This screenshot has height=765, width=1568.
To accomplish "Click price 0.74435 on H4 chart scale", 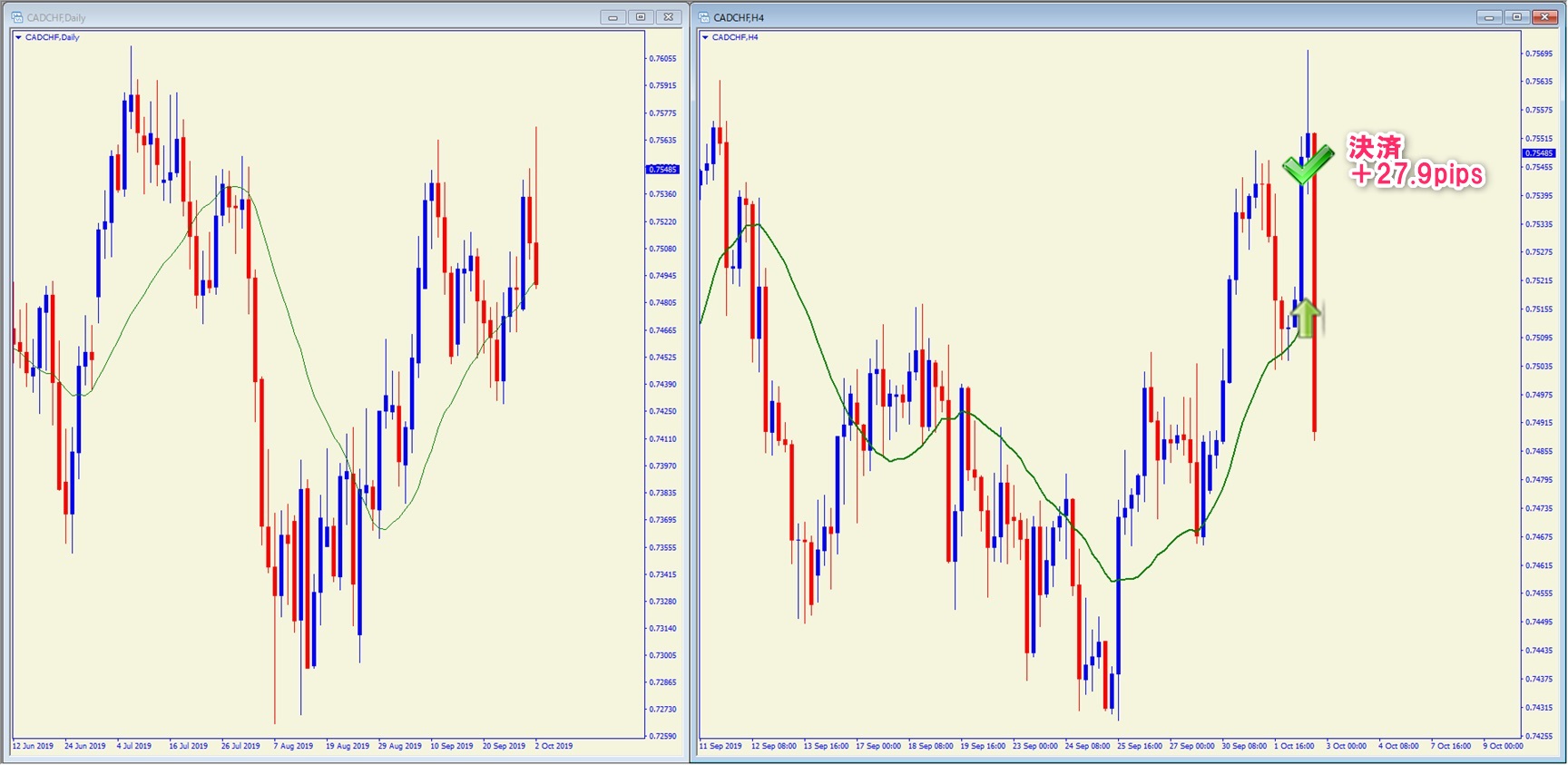I will tap(1539, 651).
